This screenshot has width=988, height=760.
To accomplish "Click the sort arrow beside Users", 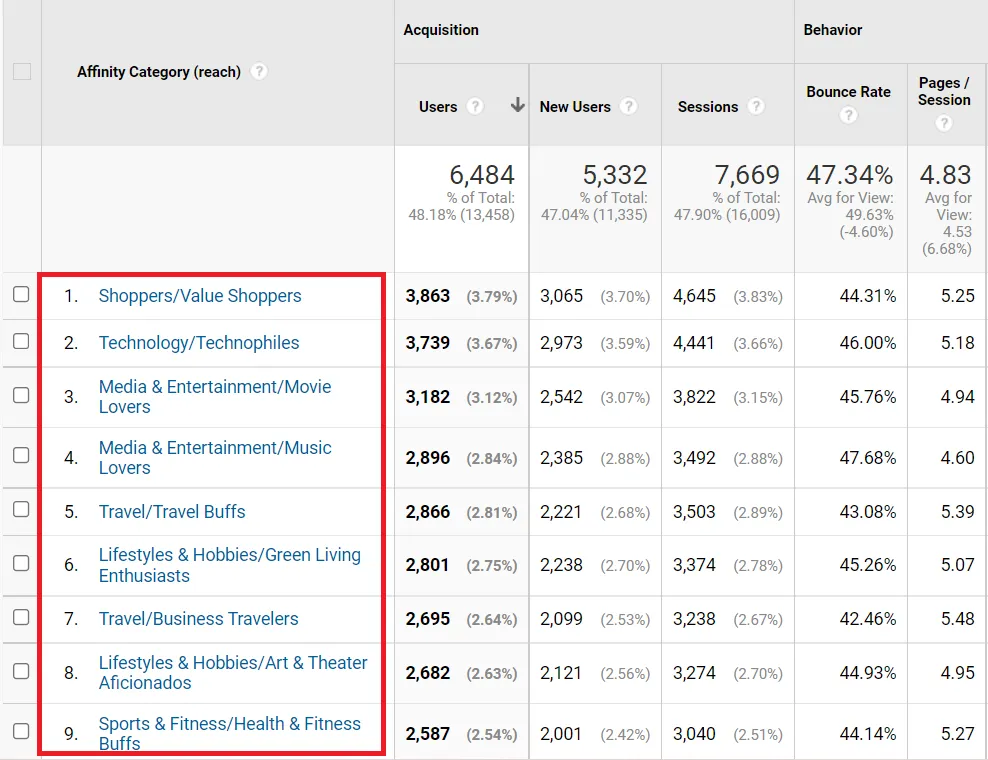I will (517, 106).
